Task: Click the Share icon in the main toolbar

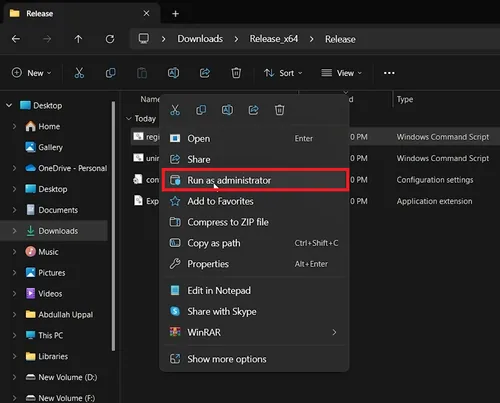Action: pos(205,73)
